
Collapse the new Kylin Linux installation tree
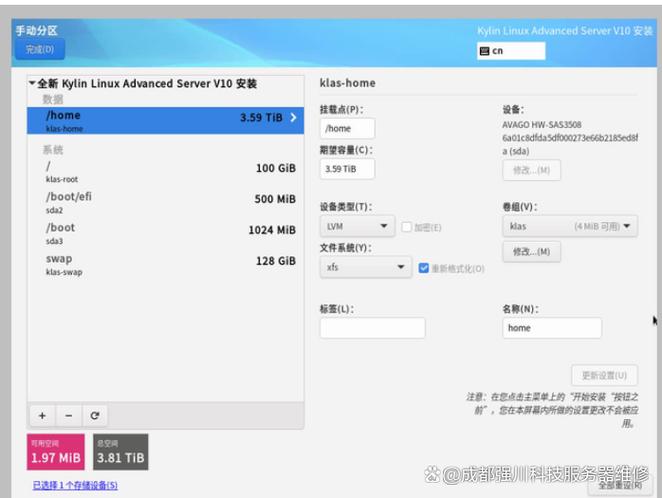[32, 83]
